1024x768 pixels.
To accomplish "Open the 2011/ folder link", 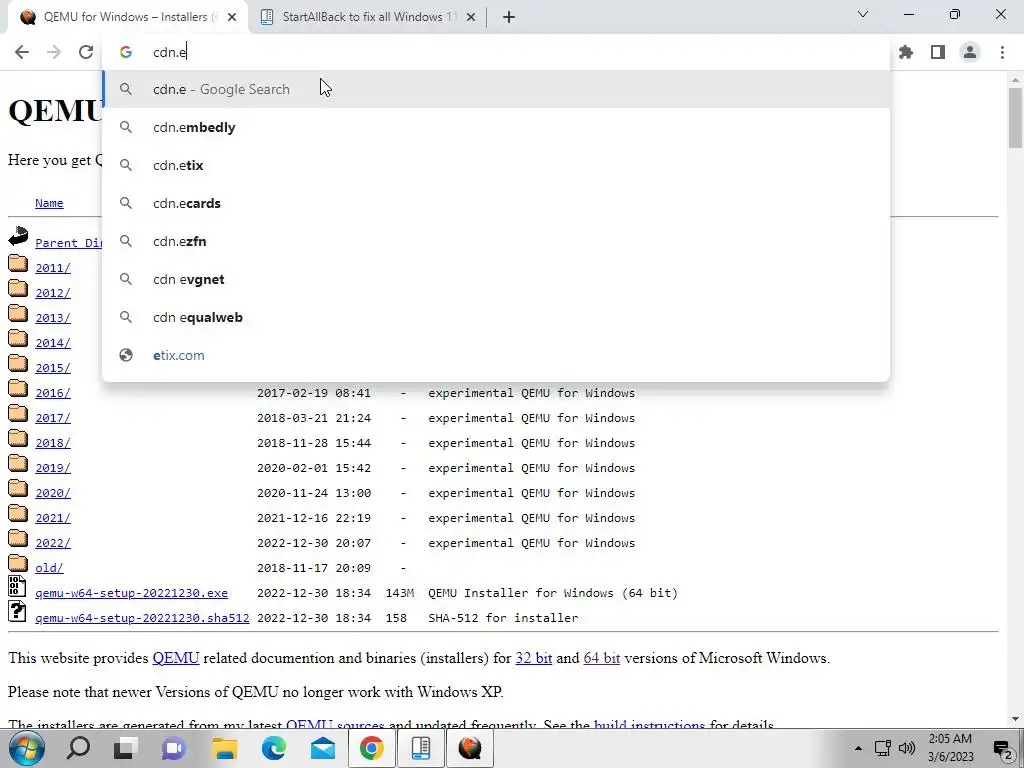I will coord(53,268).
